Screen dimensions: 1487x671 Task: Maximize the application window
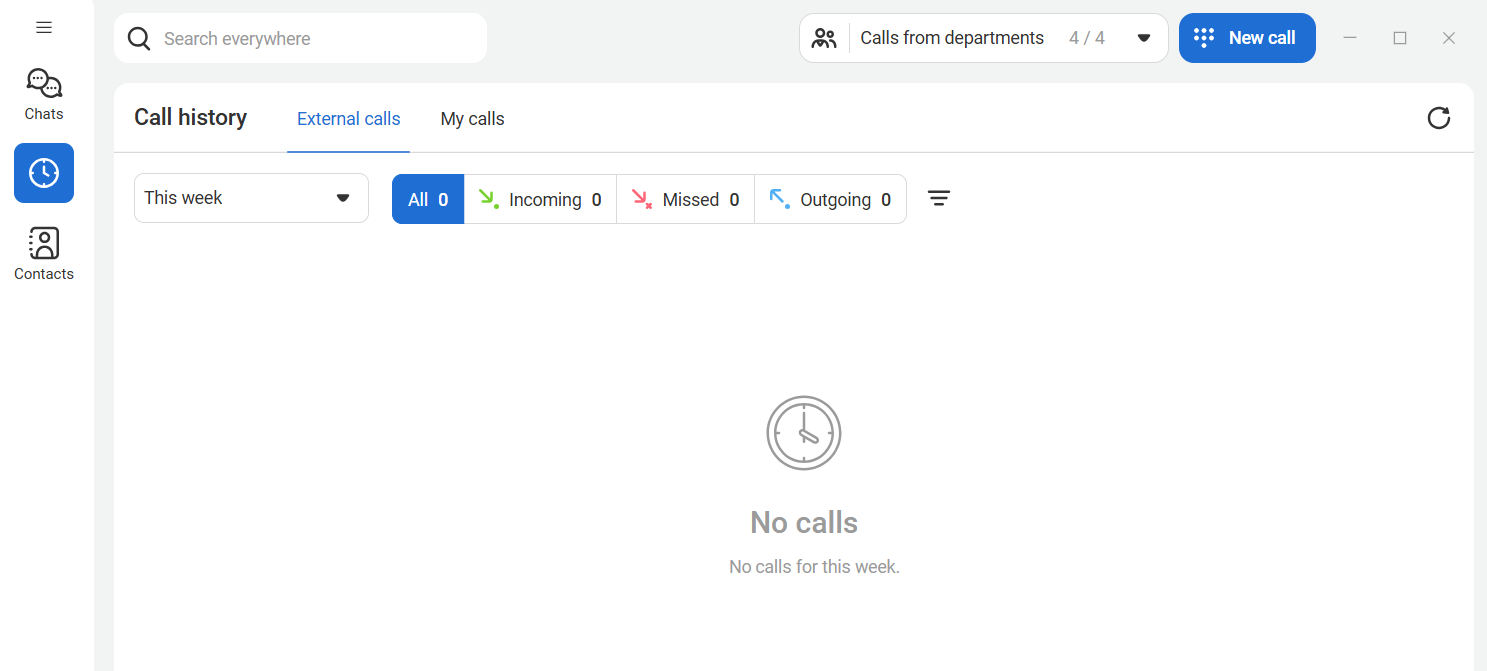(1400, 38)
